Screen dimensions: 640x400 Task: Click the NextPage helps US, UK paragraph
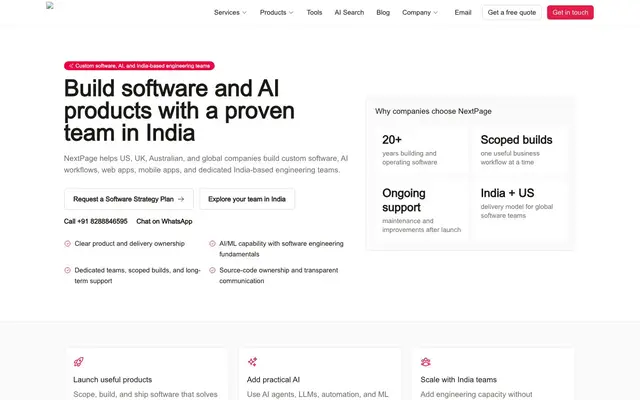coord(206,164)
